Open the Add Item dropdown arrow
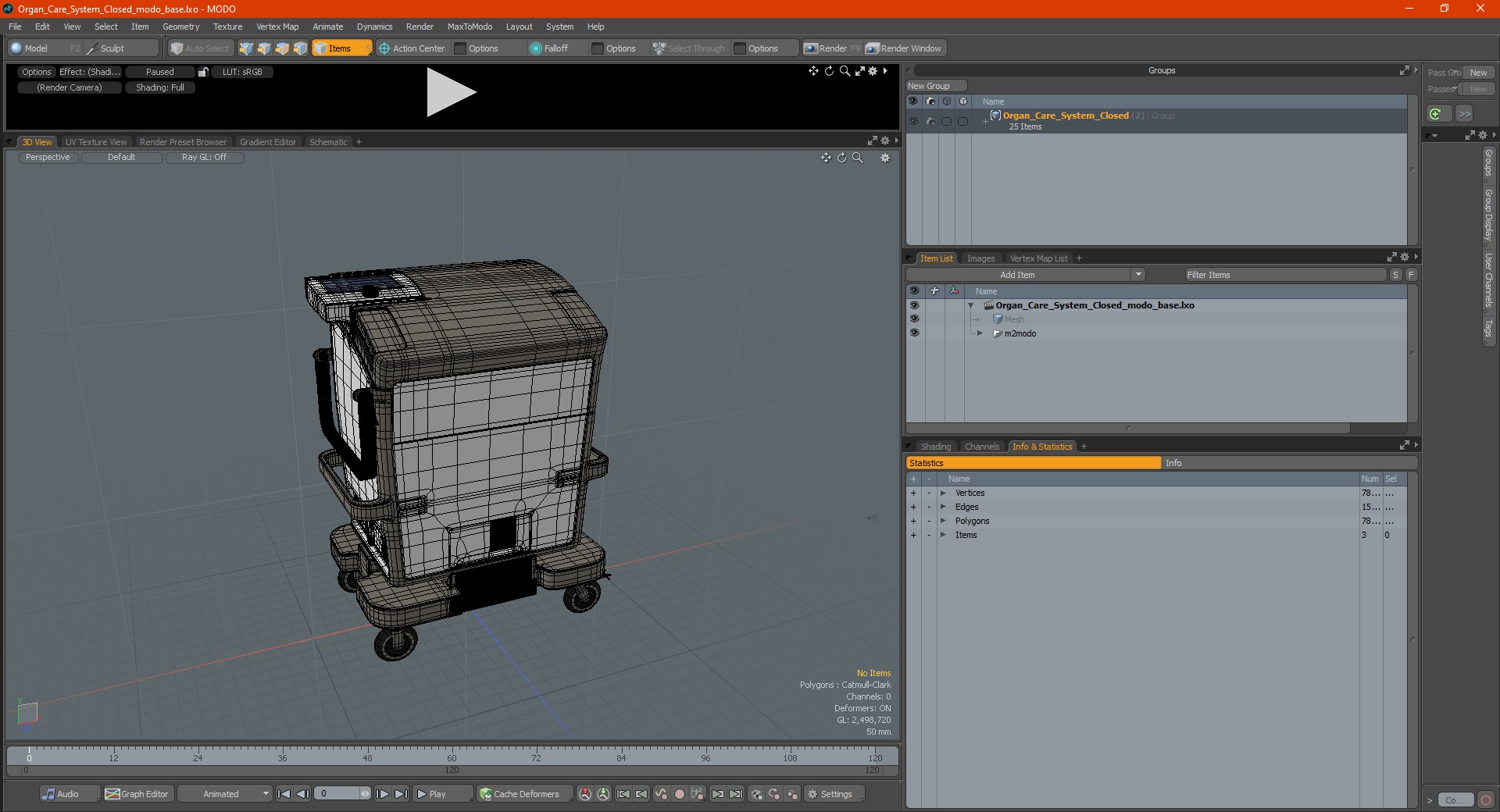Image resolution: width=1500 pixels, height=812 pixels. pyautogui.click(x=1138, y=275)
